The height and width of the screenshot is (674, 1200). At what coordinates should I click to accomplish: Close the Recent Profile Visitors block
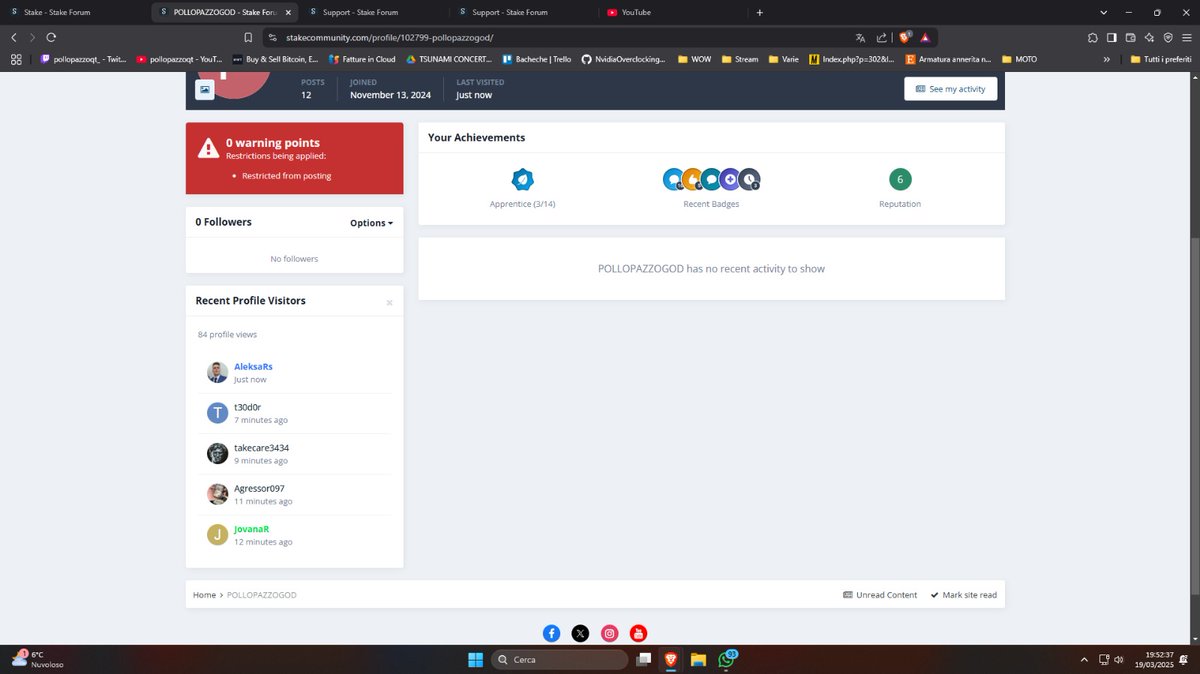(x=389, y=302)
